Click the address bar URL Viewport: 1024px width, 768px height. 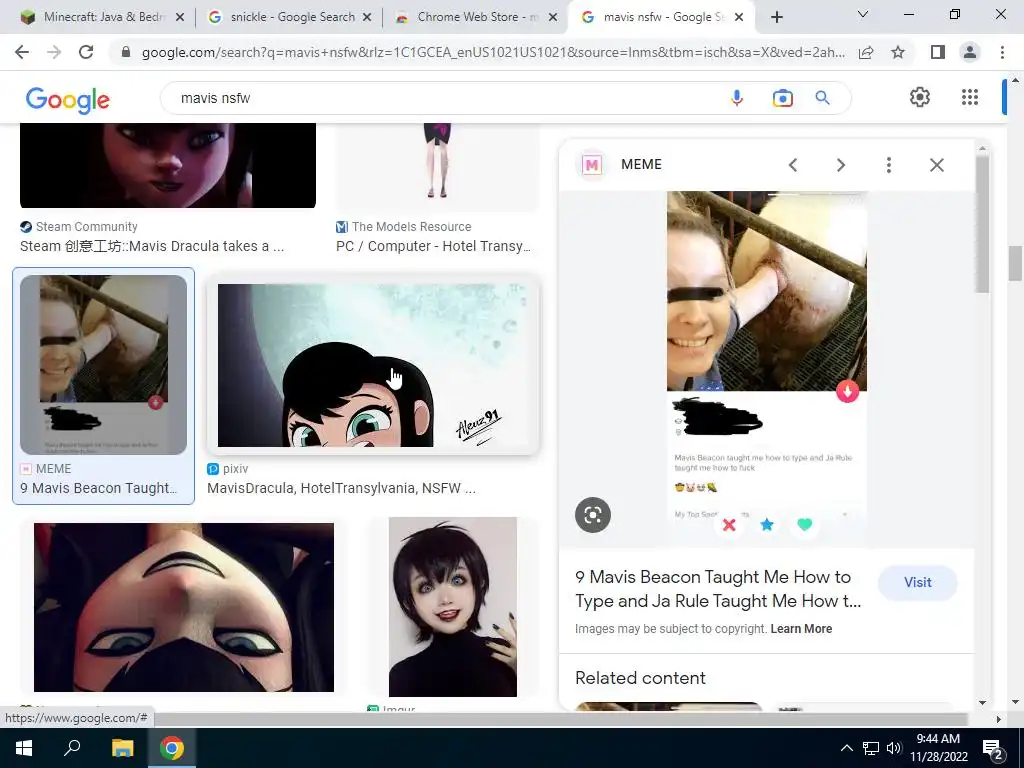coord(493,52)
